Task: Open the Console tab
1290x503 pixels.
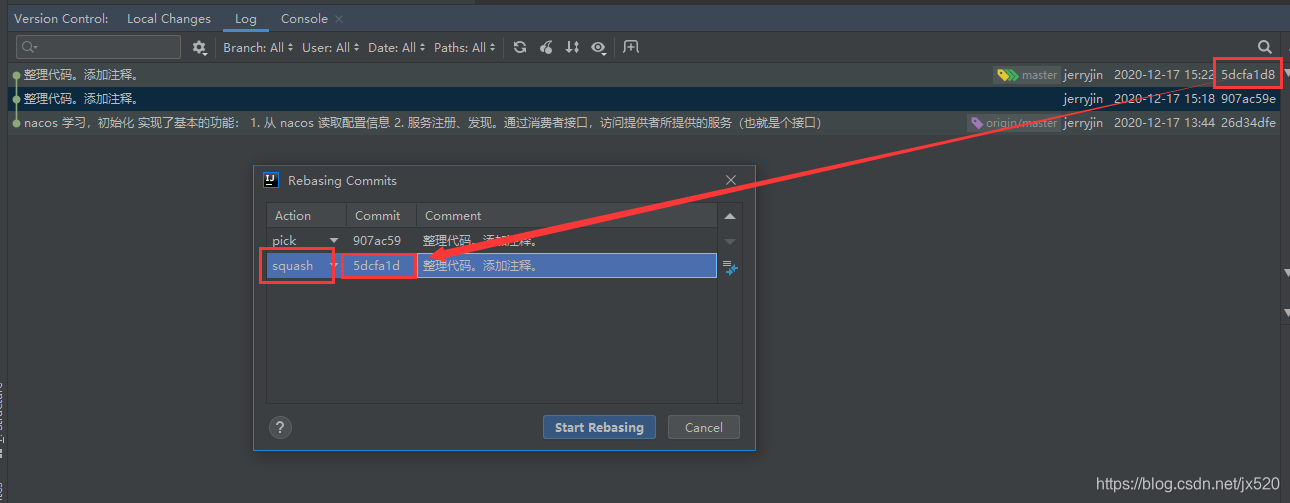Action: [x=304, y=19]
